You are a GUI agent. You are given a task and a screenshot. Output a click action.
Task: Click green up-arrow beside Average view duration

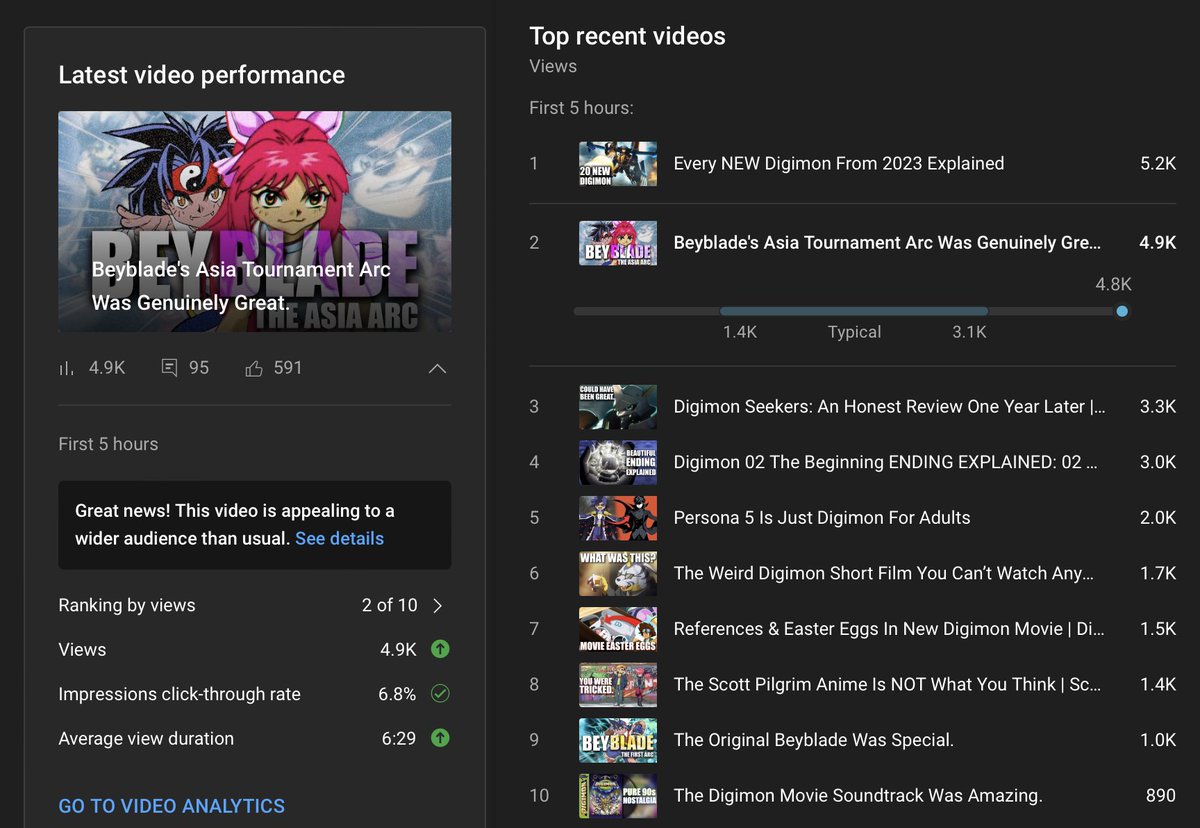(440, 738)
